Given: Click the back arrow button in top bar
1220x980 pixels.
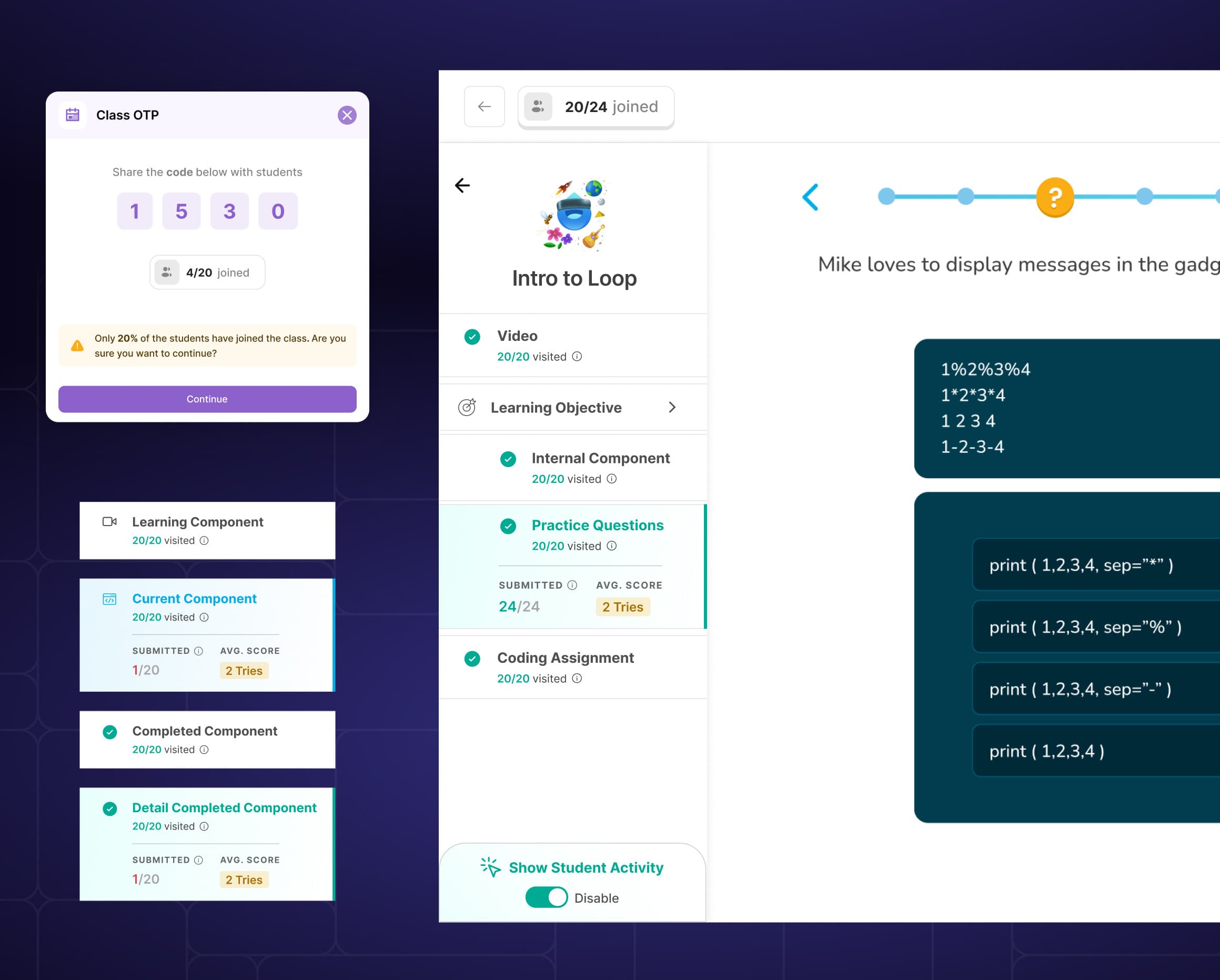Looking at the screenshot, I should point(484,106).
